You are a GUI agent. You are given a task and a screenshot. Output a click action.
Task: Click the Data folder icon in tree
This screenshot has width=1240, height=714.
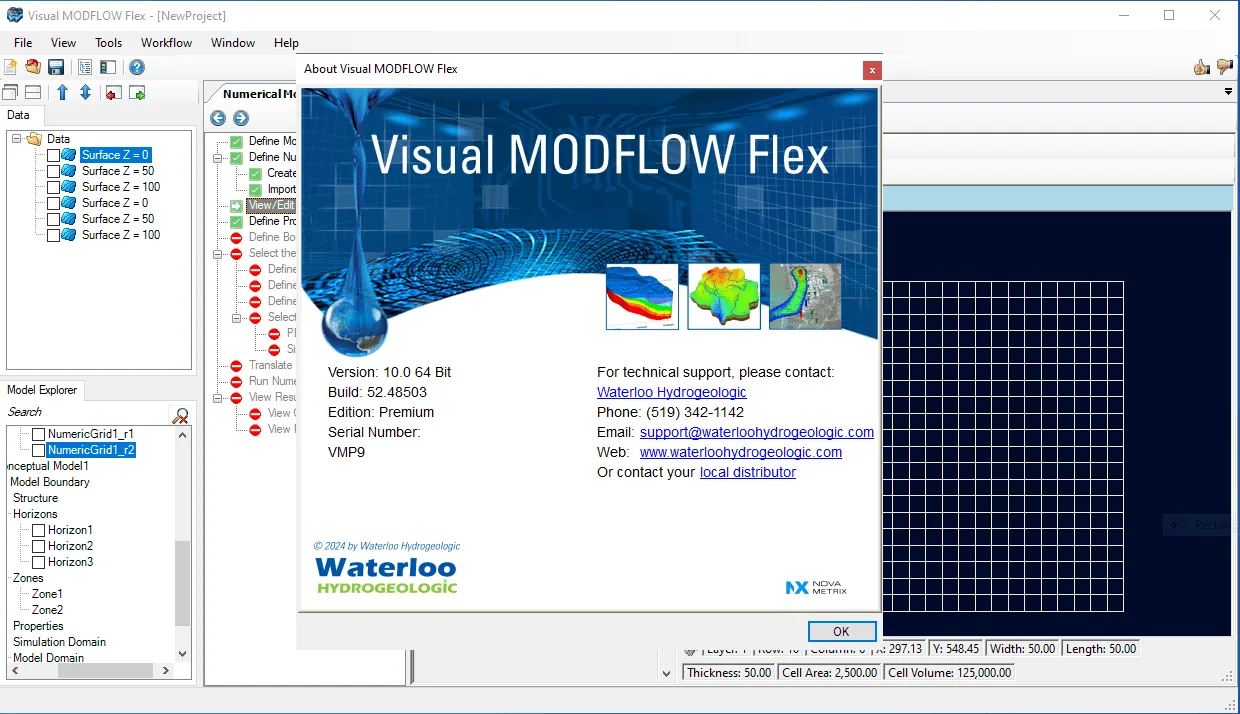click(x=34, y=139)
